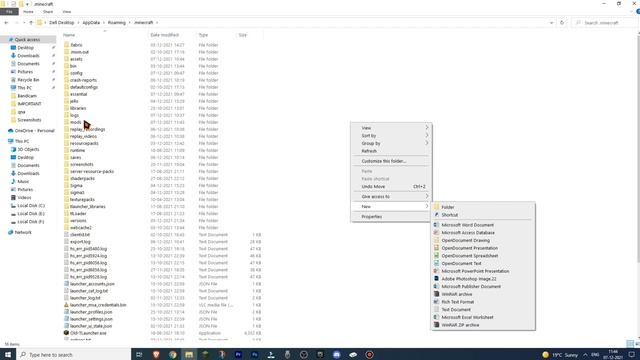Open Task View on the taskbar
The width and height of the screenshot is (640, 360).
[139, 354]
